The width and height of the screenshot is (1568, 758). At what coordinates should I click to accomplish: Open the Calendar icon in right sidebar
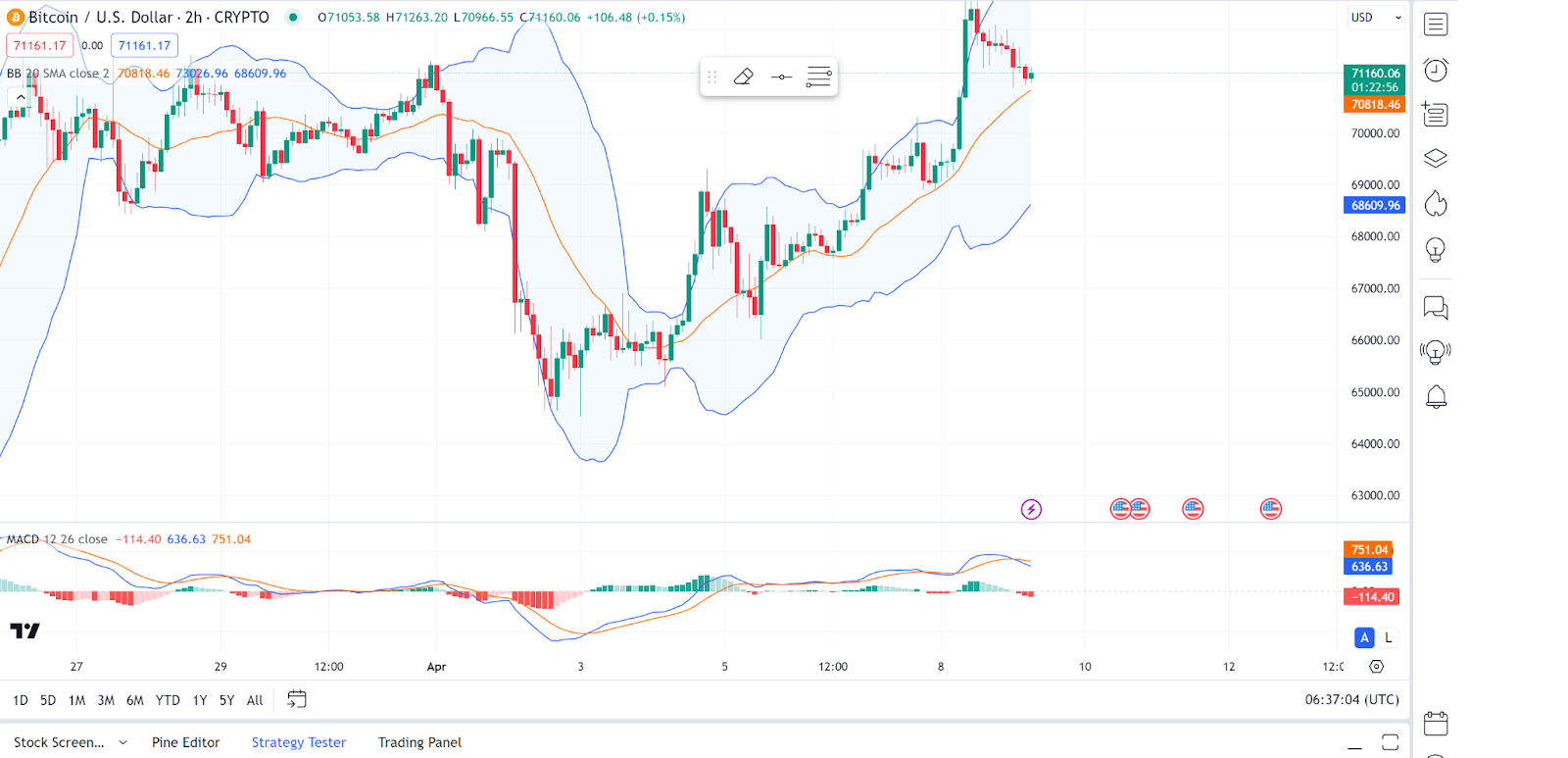coord(1436,724)
